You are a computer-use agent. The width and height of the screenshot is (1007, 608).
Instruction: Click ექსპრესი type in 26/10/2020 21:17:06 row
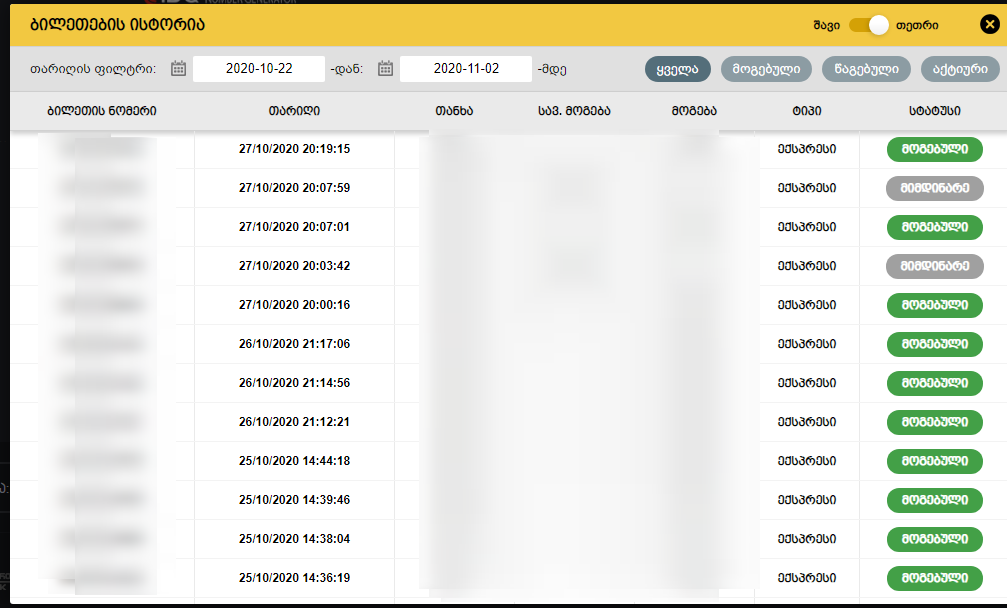[x=807, y=344]
